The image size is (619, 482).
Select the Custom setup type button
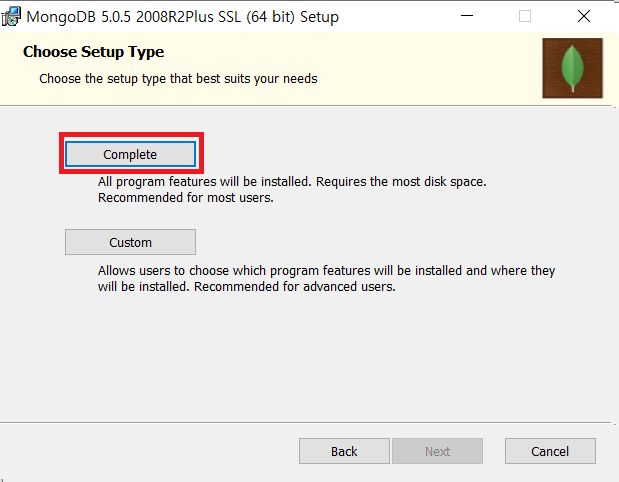[130, 242]
